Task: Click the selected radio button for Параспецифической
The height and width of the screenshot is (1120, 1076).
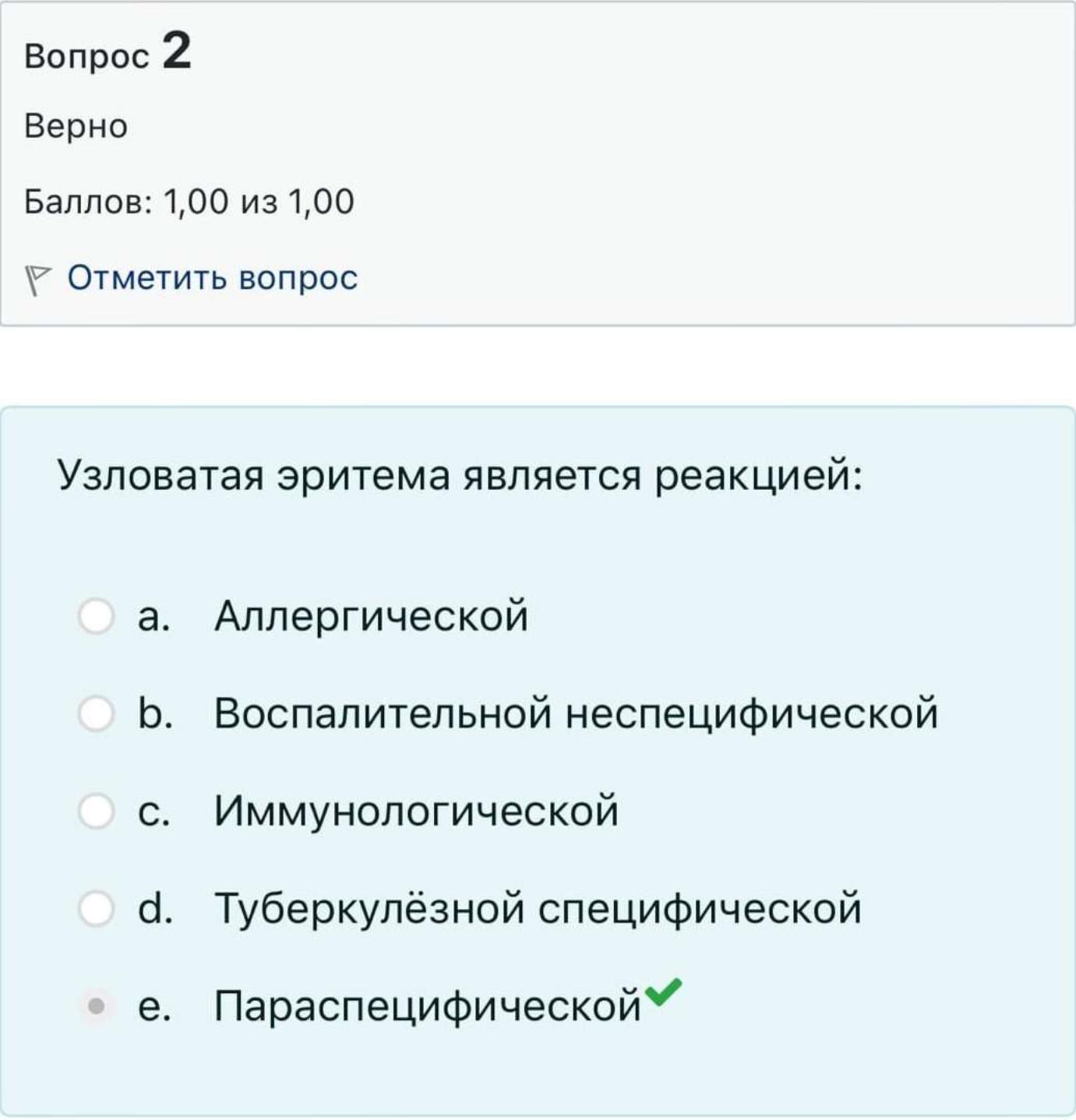Action: point(97,1006)
